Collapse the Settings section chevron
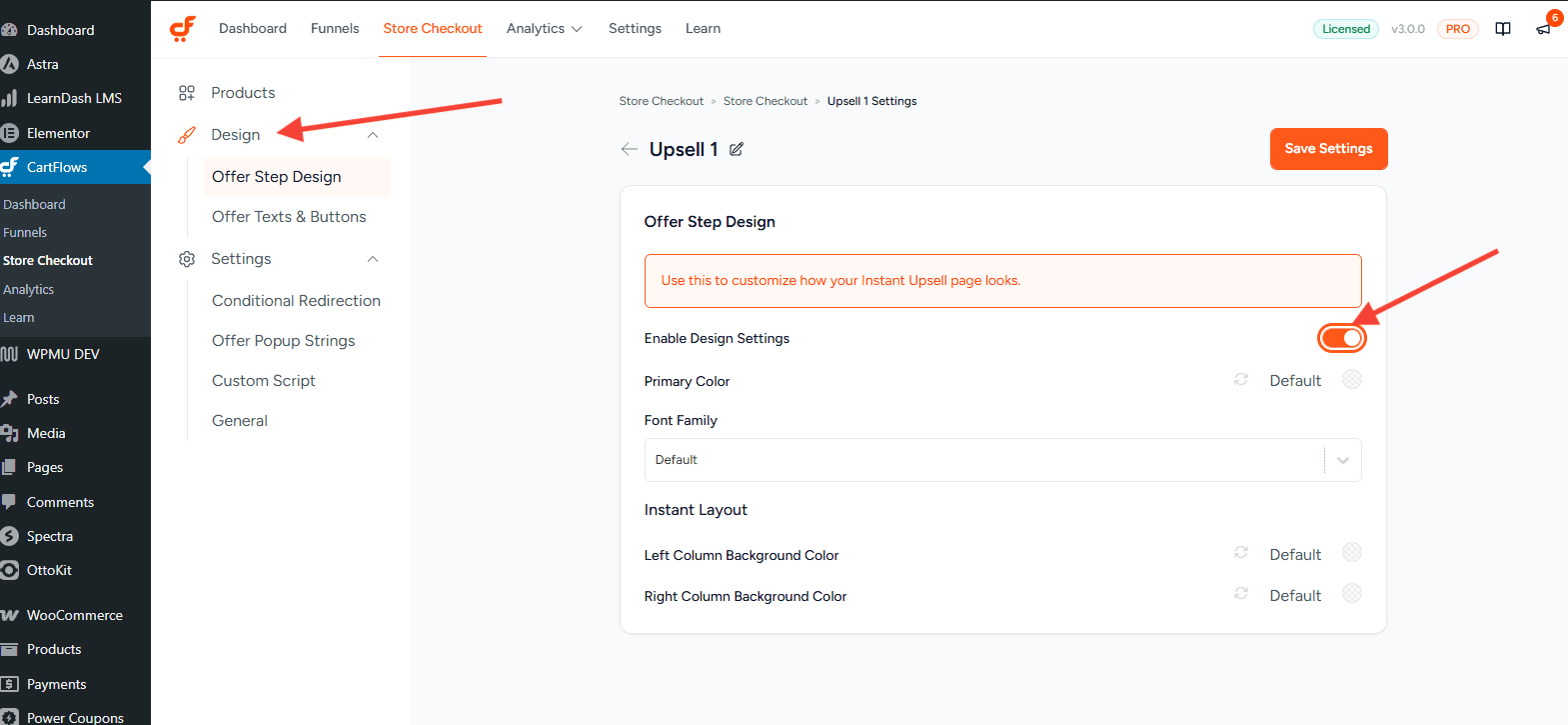 pos(373,259)
